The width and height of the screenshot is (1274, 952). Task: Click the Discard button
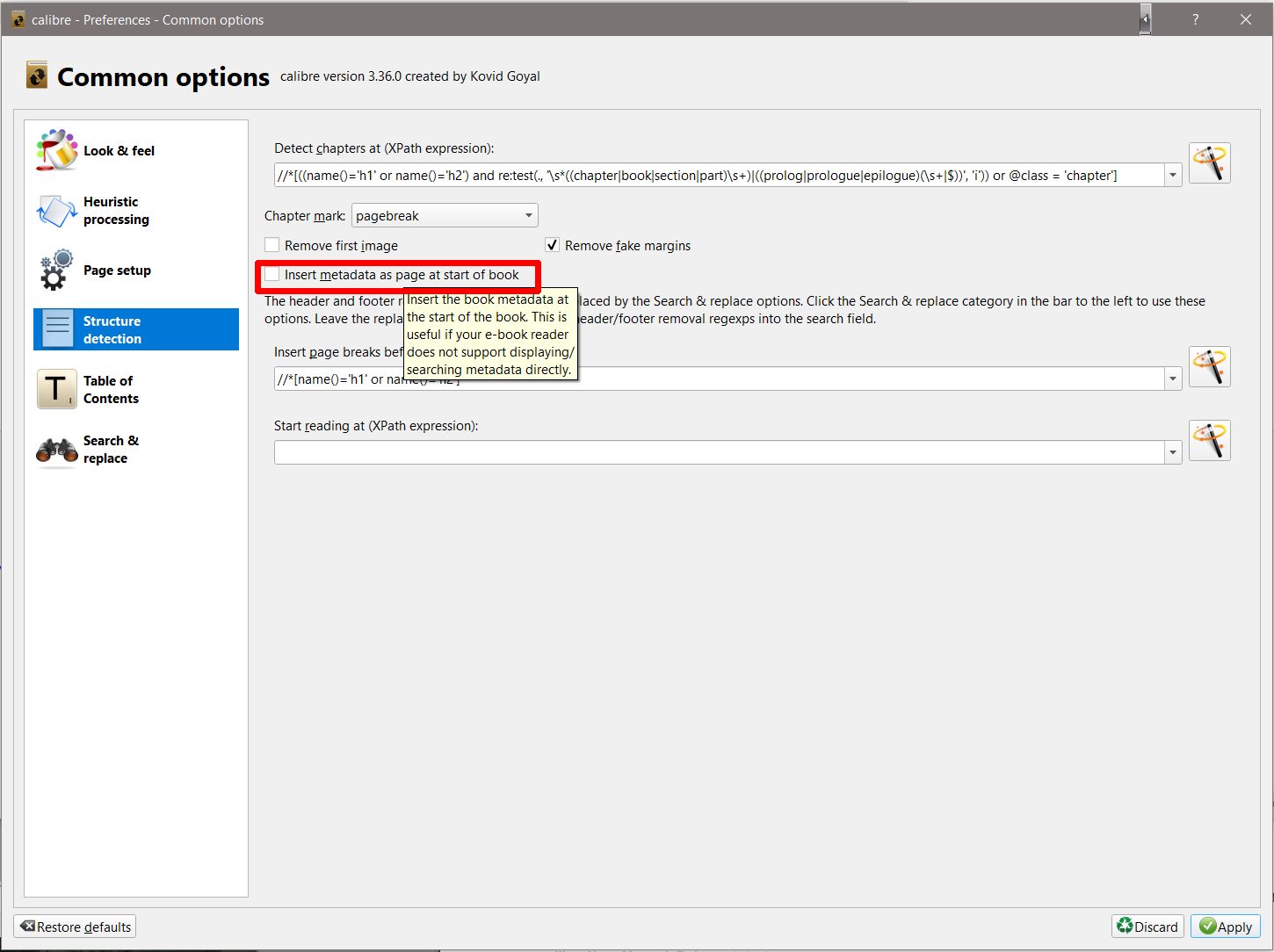[1147, 927]
